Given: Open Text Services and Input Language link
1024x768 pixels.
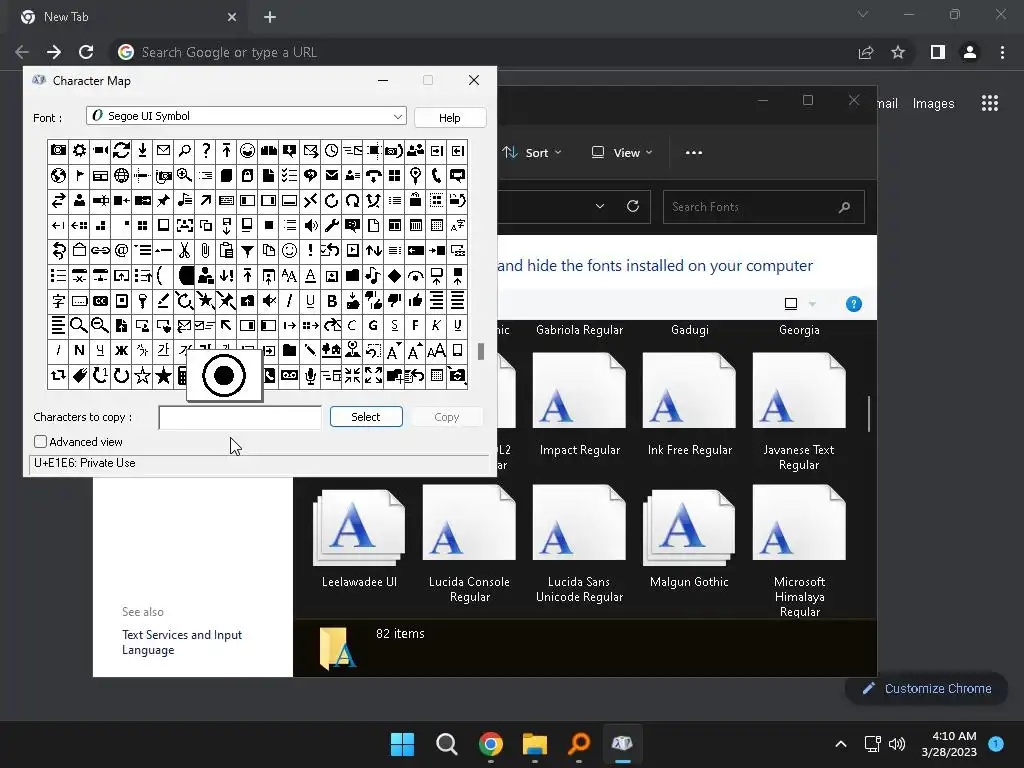Looking at the screenshot, I should [182, 642].
